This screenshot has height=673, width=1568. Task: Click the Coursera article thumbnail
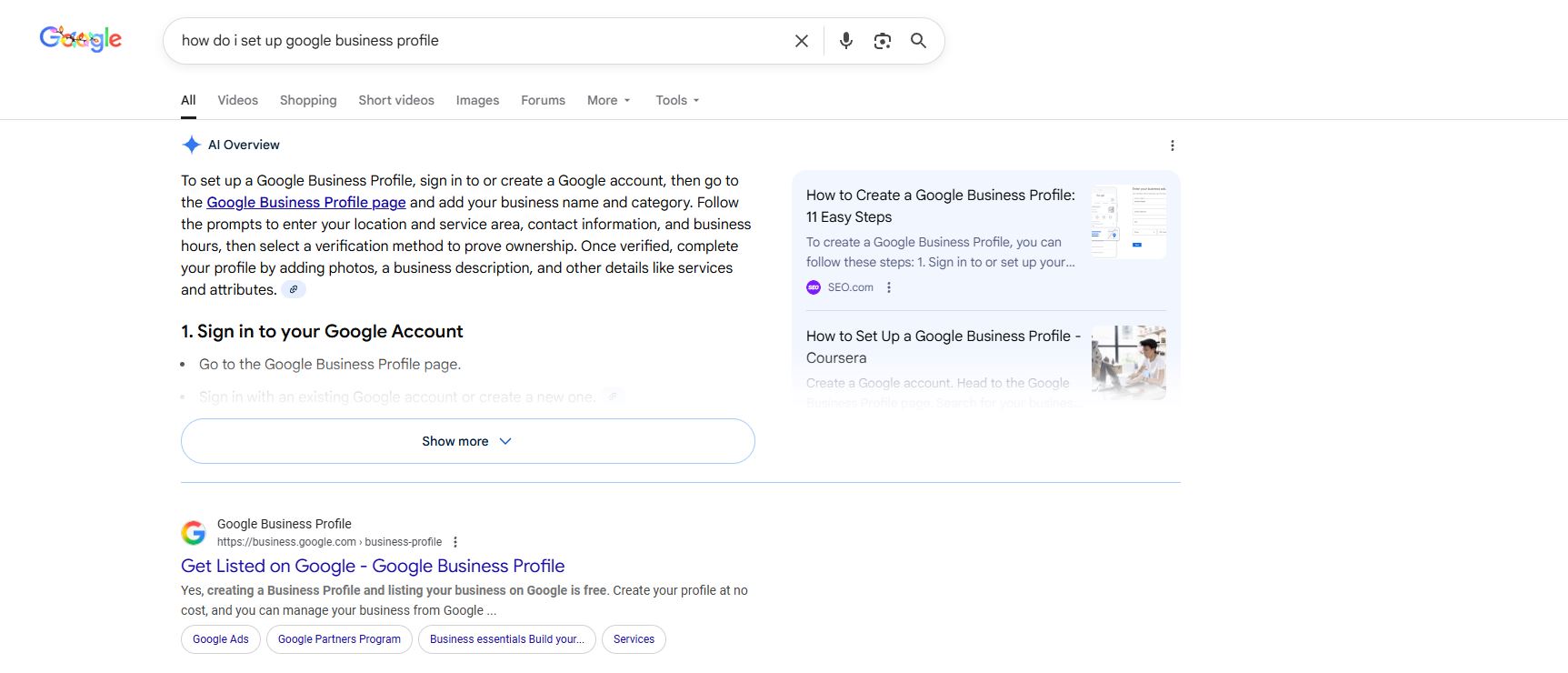tap(1128, 362)
